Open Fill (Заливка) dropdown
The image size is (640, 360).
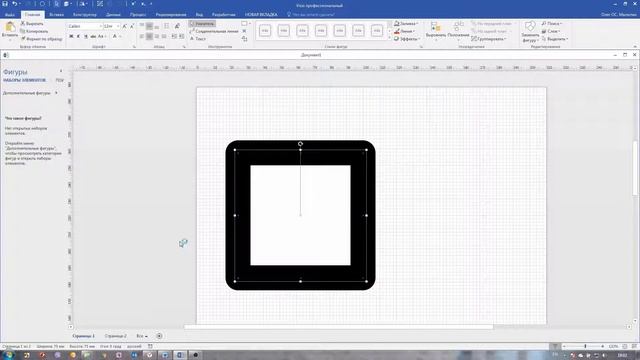pyautogui.click(x=406, y=24)
